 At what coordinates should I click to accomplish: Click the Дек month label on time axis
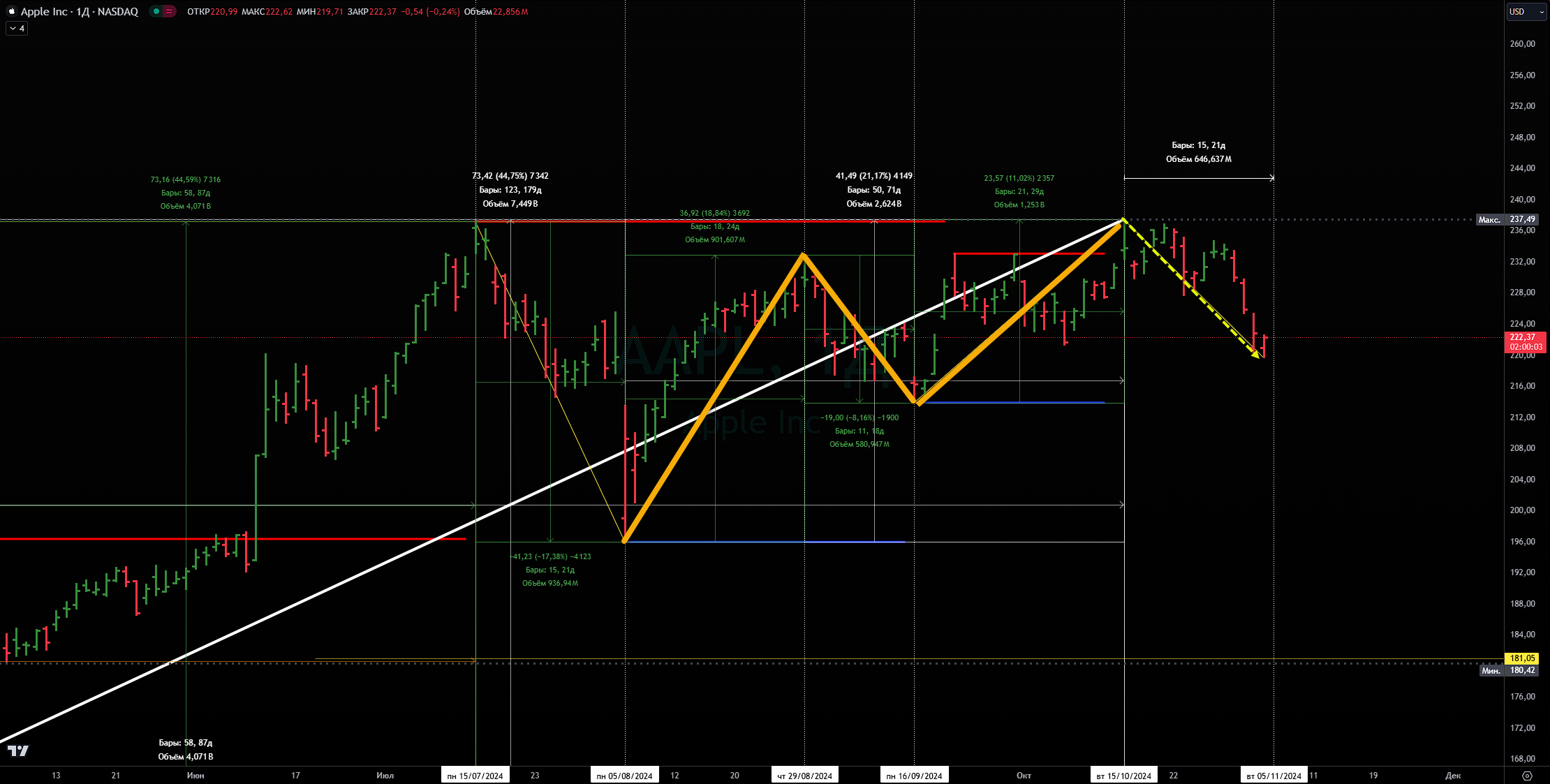coord(1453,776)
